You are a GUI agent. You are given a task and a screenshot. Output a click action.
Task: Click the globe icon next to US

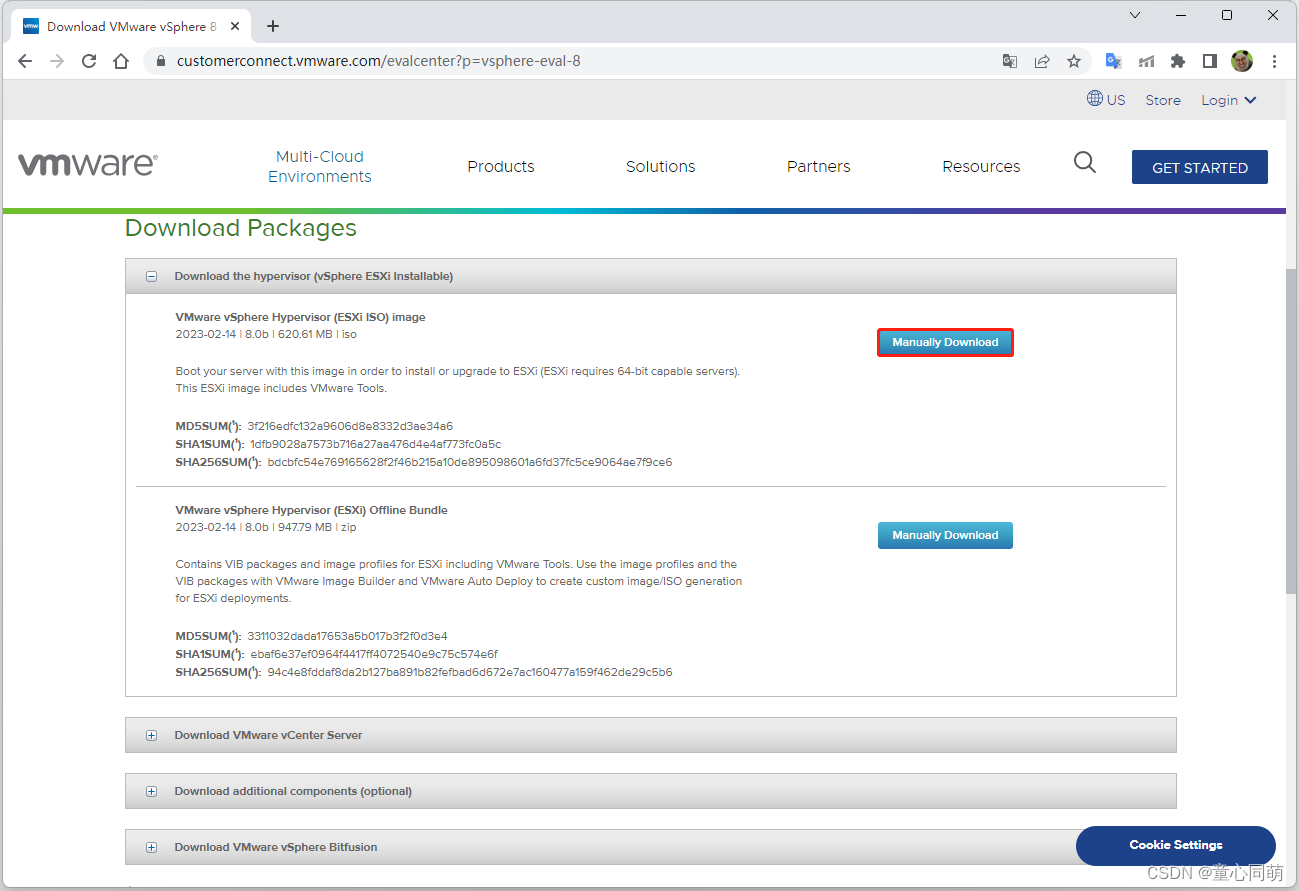[1093, 99]
